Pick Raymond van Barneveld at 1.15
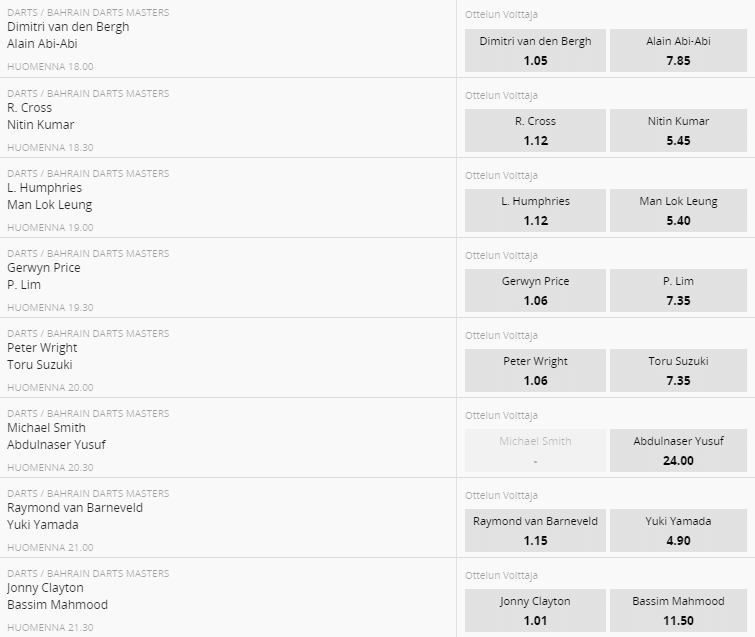The image size is (755, 637). coord(535,530)
